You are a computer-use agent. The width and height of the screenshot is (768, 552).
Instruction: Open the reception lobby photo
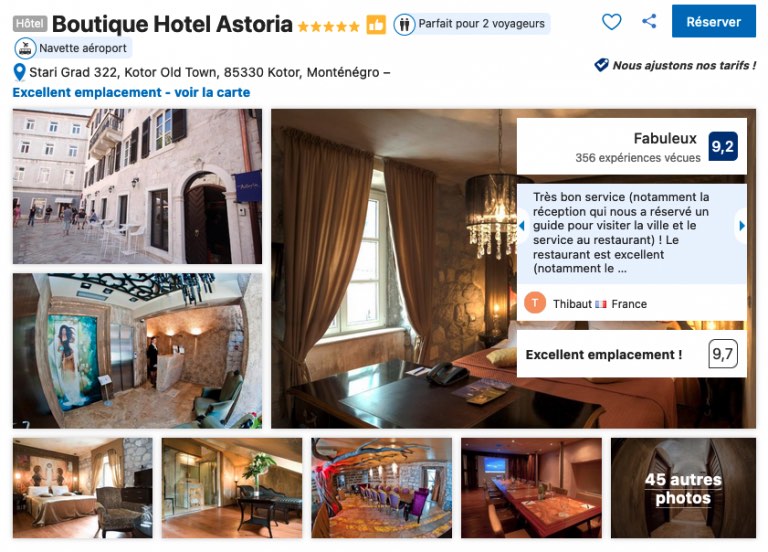(137, 351)
